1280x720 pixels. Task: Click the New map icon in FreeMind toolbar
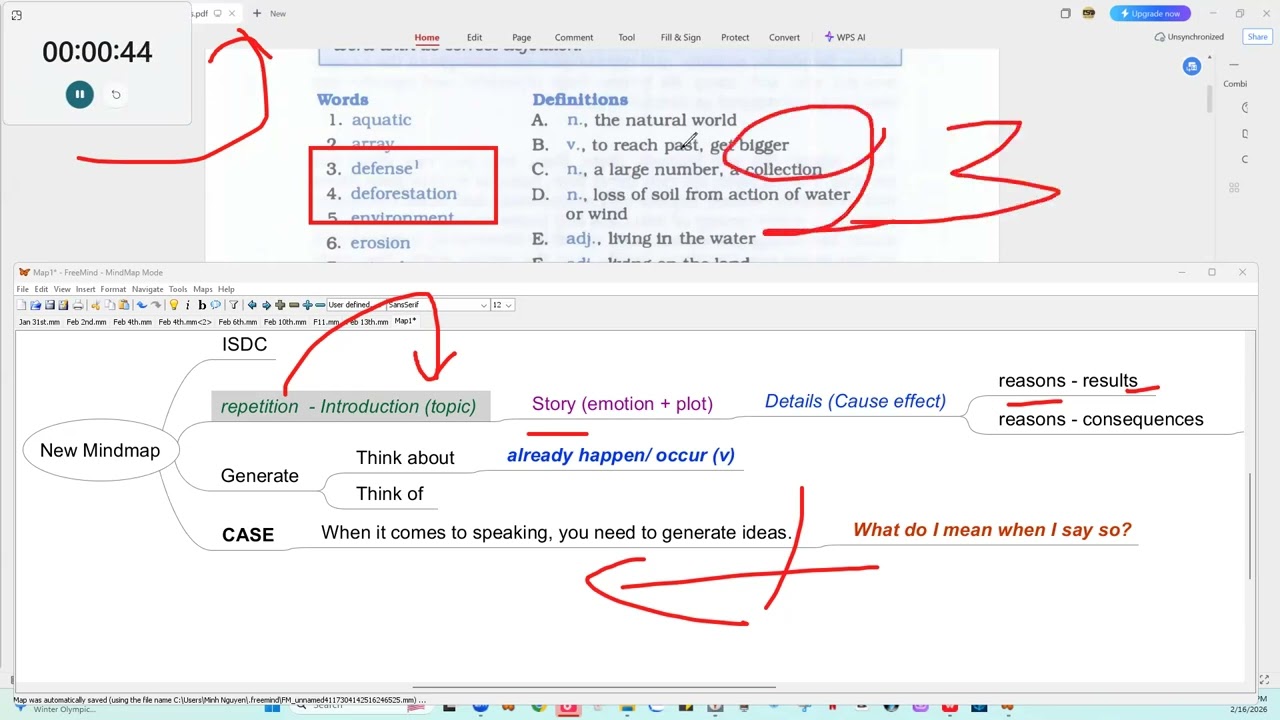(x=21, y=305)
